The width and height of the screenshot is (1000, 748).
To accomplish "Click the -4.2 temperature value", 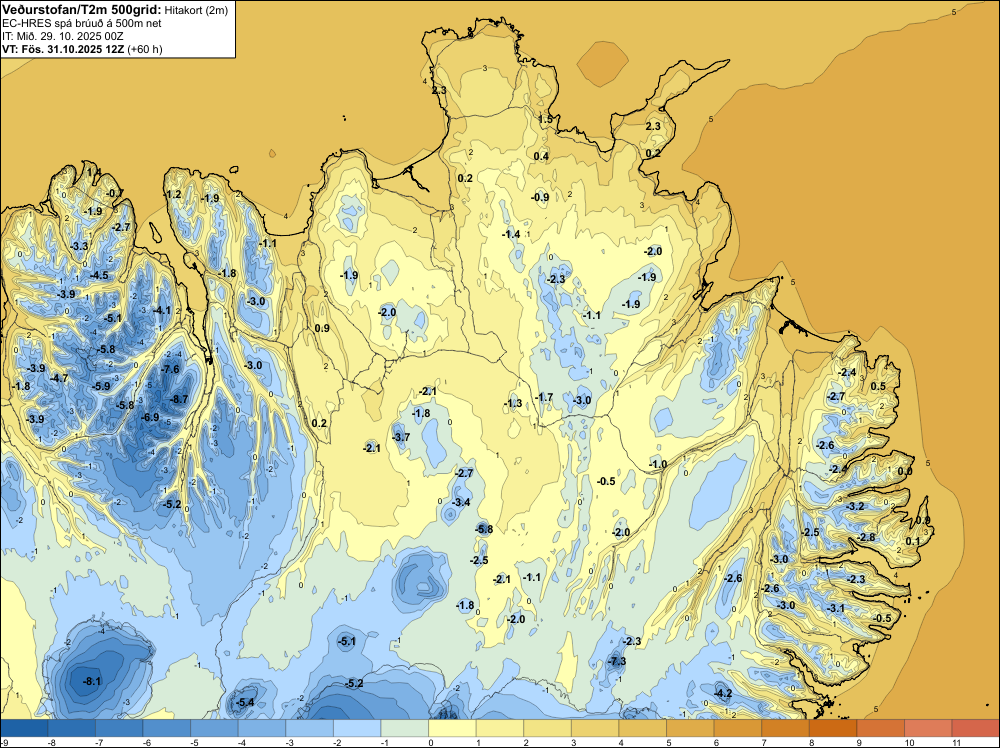I will click(x=723, y=693).
